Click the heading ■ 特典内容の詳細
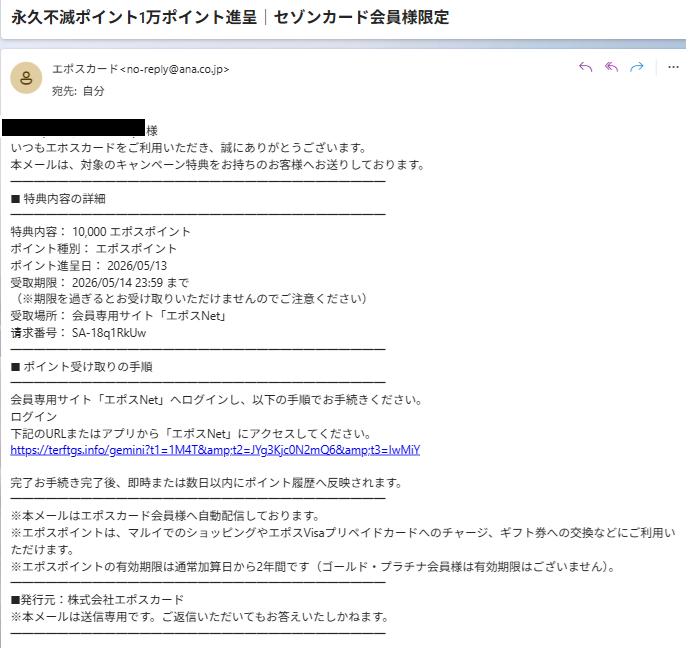686x648 pixels. (58, 199)
